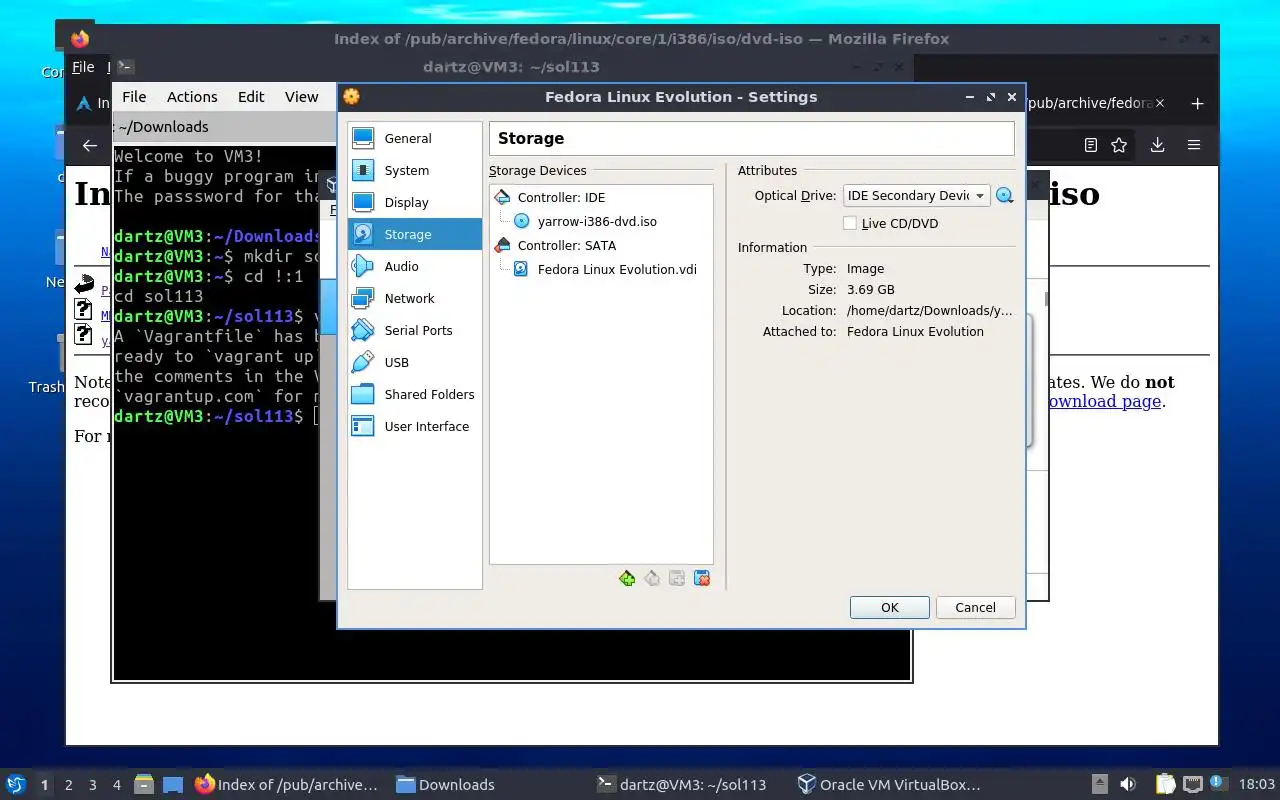Image resolution: width=1280 pixels, height=800 pixels.
Task: Click Firefox back arrow button
Action: (x=90, y=145)
